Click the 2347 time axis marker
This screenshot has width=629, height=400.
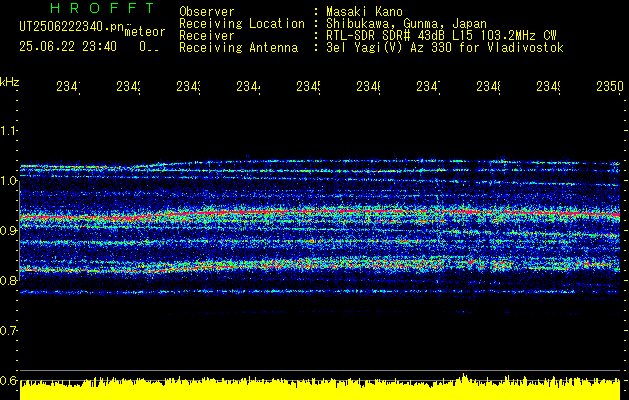coord(428,86)
